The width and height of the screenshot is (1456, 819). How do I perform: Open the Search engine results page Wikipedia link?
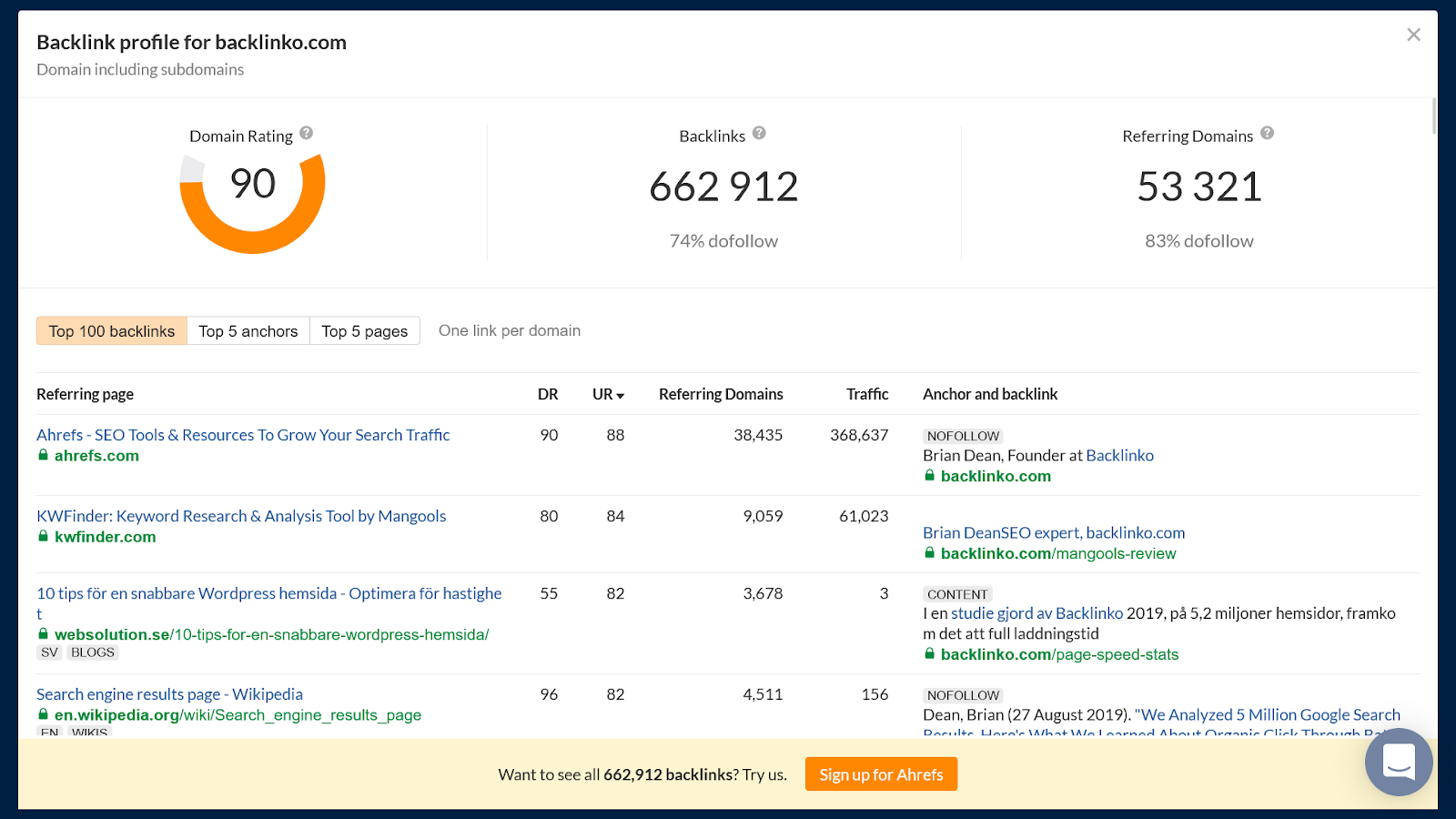point(169,694)
